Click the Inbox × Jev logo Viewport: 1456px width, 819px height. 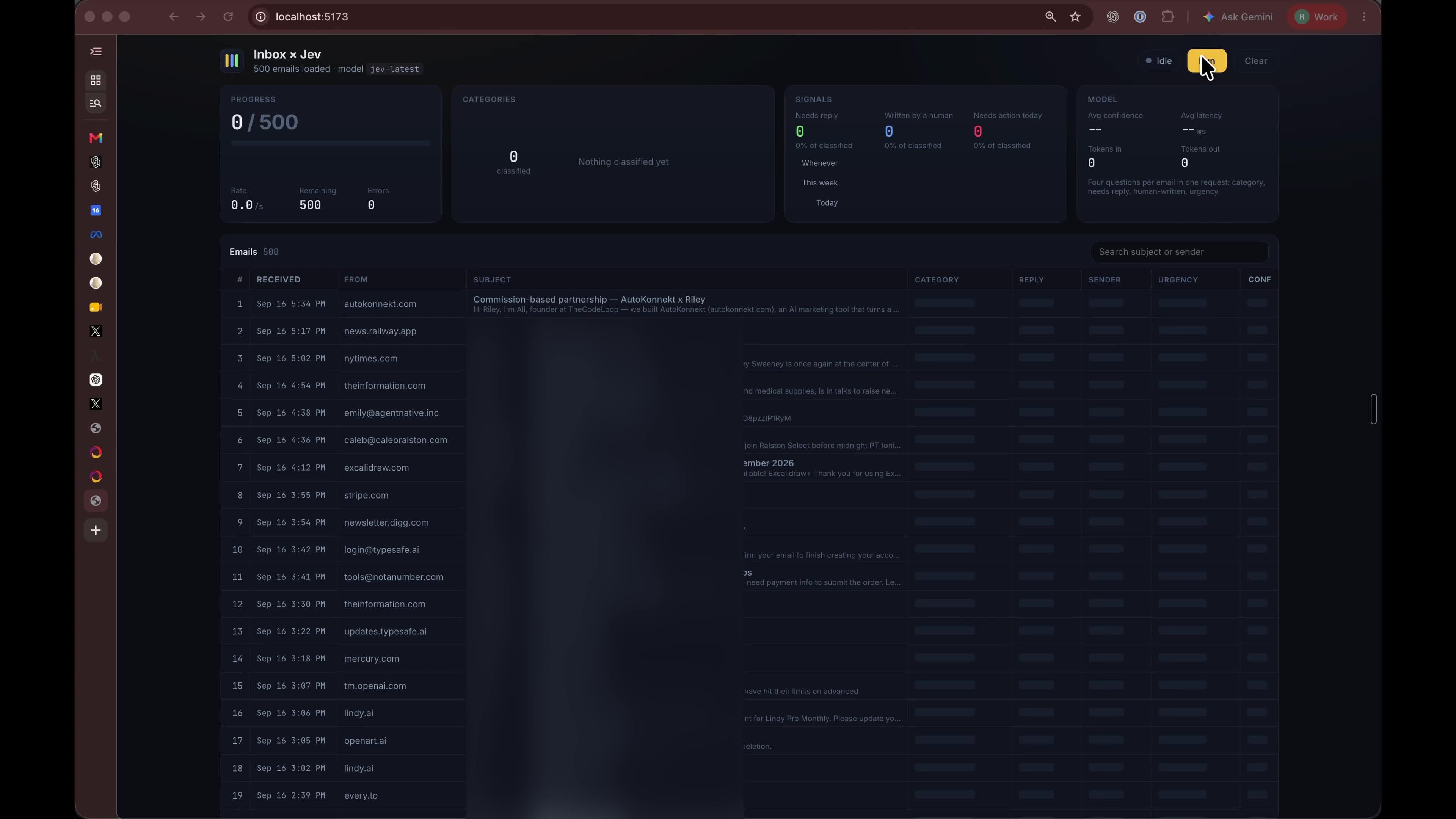pos(232,61)
